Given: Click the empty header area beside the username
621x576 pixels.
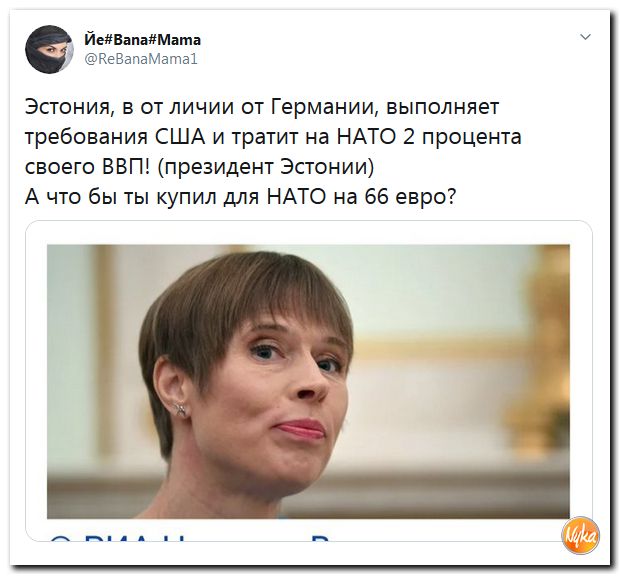Looking at the screenshot, I should 388,50.
